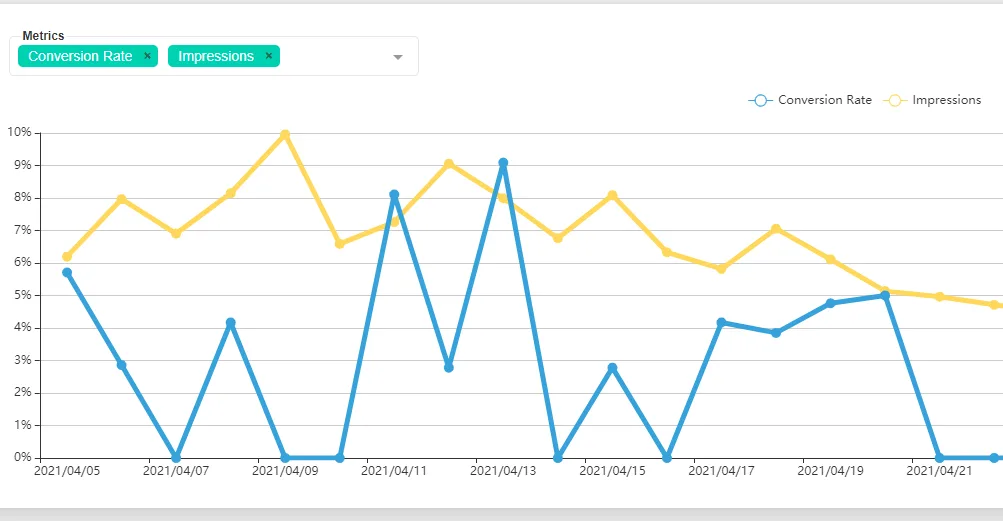The image size is (1003, 521).
Task: Click the 5% y-axis label
Action: [23, 295]
